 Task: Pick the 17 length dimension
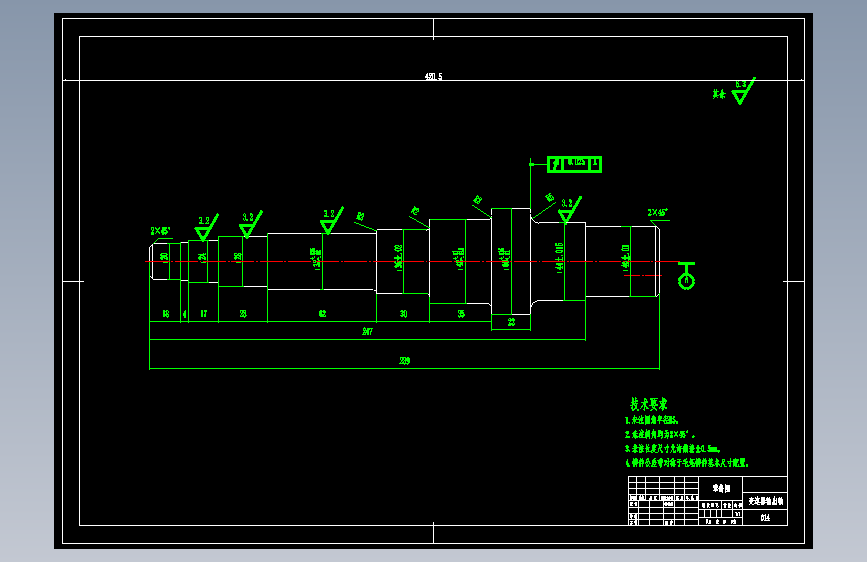pos(203,314)
